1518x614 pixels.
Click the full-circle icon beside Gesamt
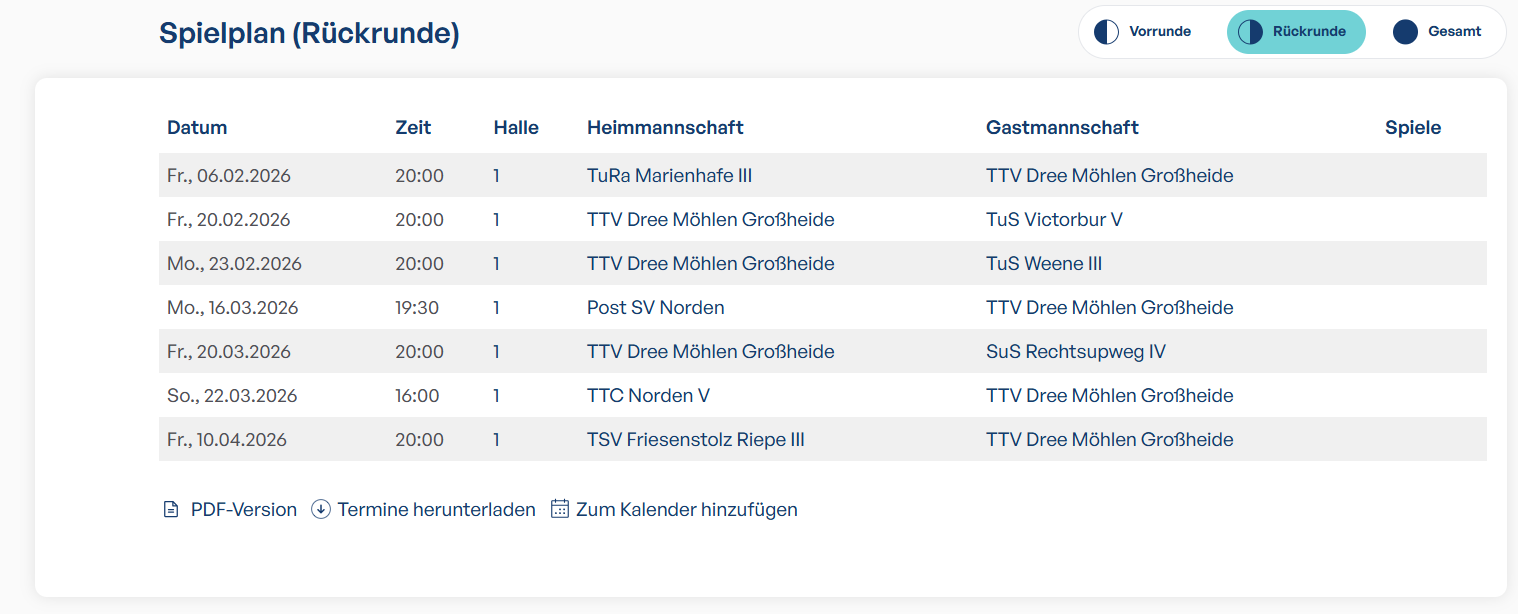point(1405,32)
